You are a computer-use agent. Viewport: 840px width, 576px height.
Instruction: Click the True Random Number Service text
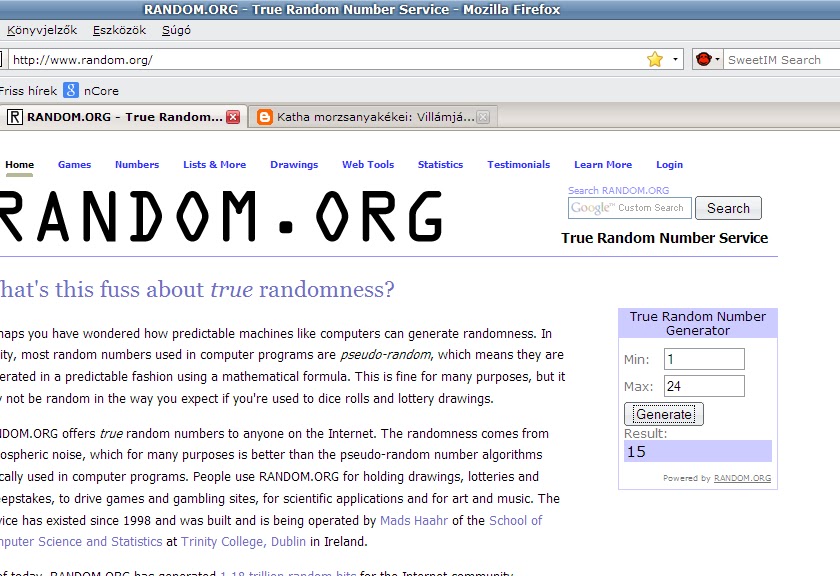click(x=664, y=238)
